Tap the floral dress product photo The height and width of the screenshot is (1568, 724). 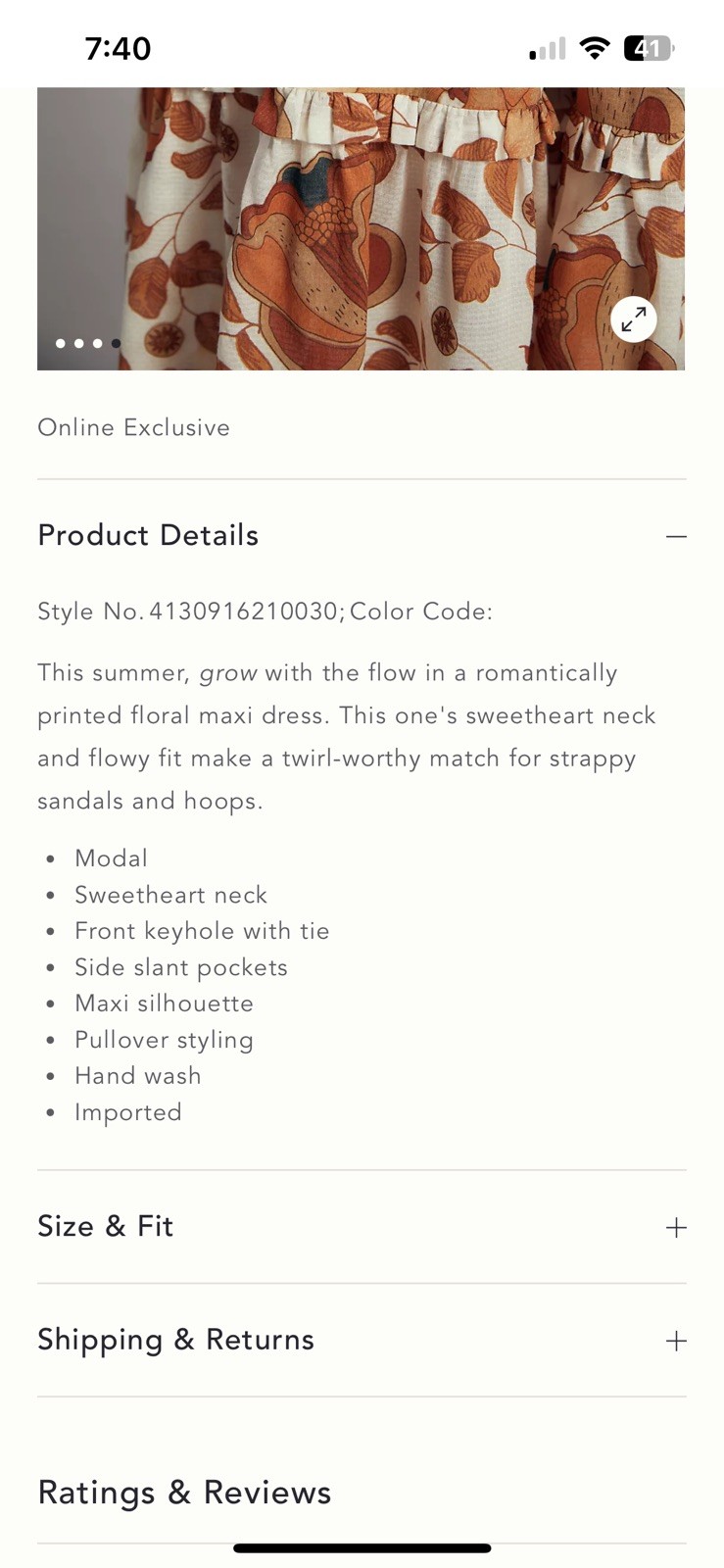[x=361, y=227]
